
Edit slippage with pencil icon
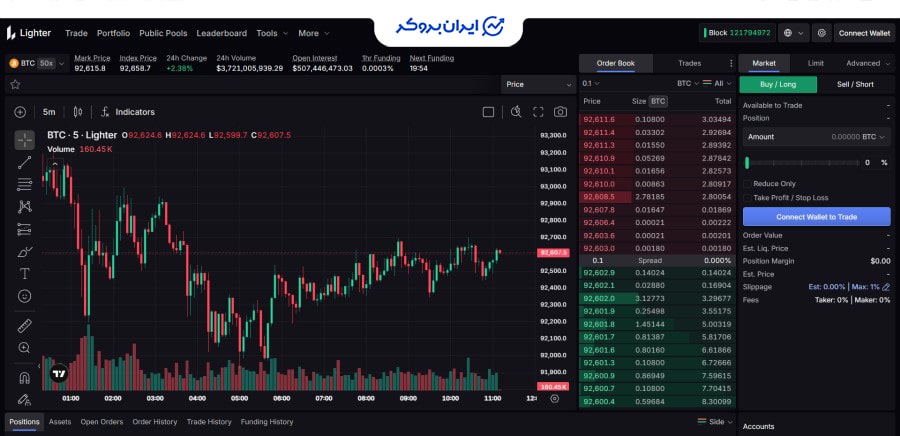[886, 287]
